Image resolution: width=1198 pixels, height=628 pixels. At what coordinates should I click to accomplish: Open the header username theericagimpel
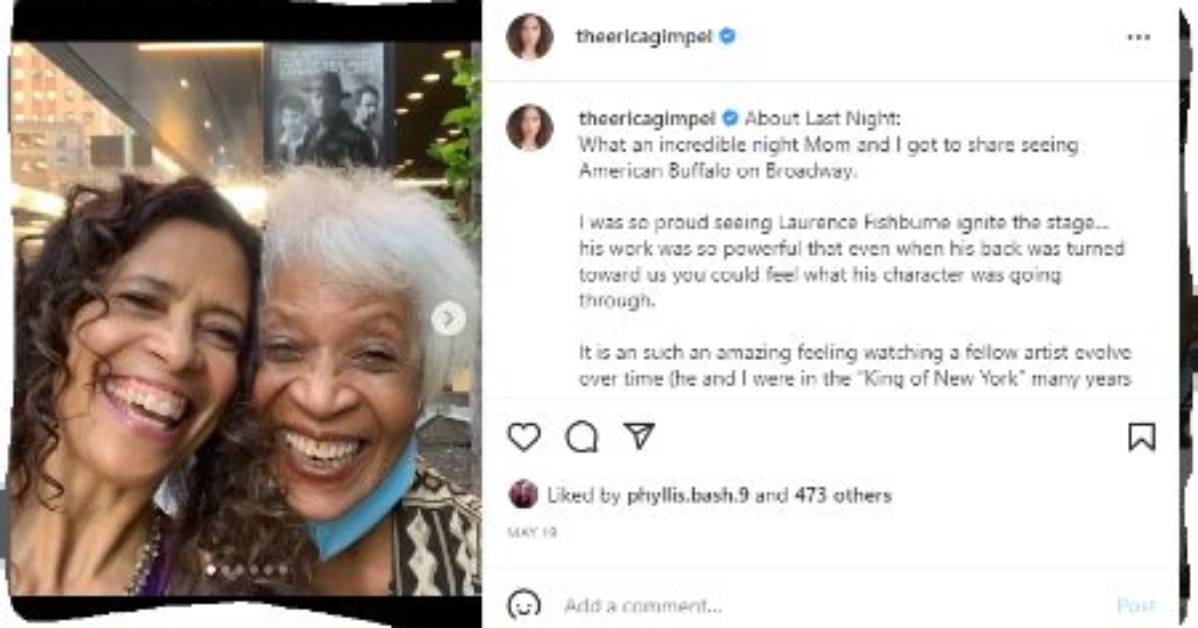(x=644, y=36)
